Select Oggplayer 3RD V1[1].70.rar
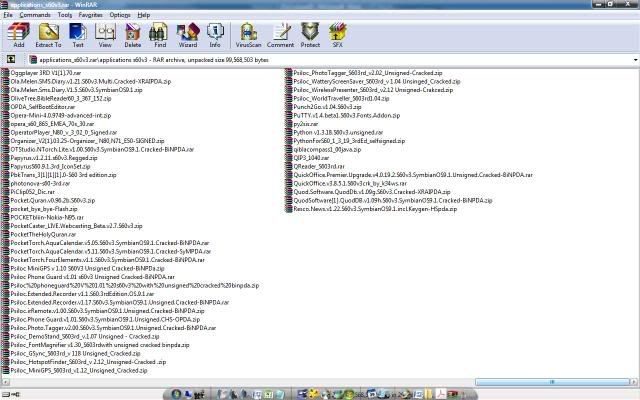The image size is (640, 400). [41, 73]
